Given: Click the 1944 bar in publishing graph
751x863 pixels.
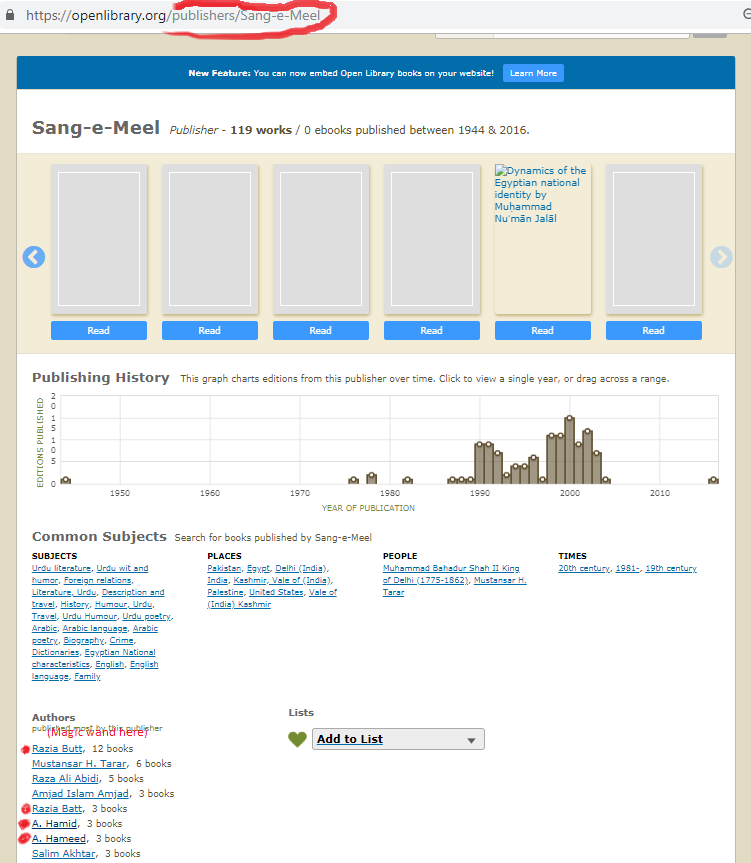Looking at the screenshot, I should point(65,480).
